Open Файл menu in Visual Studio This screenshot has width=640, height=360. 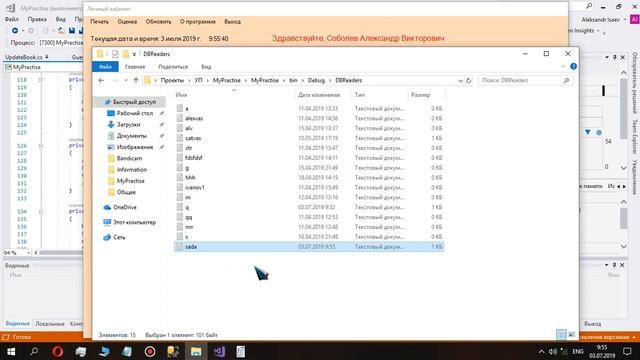[x=11, y=19]
